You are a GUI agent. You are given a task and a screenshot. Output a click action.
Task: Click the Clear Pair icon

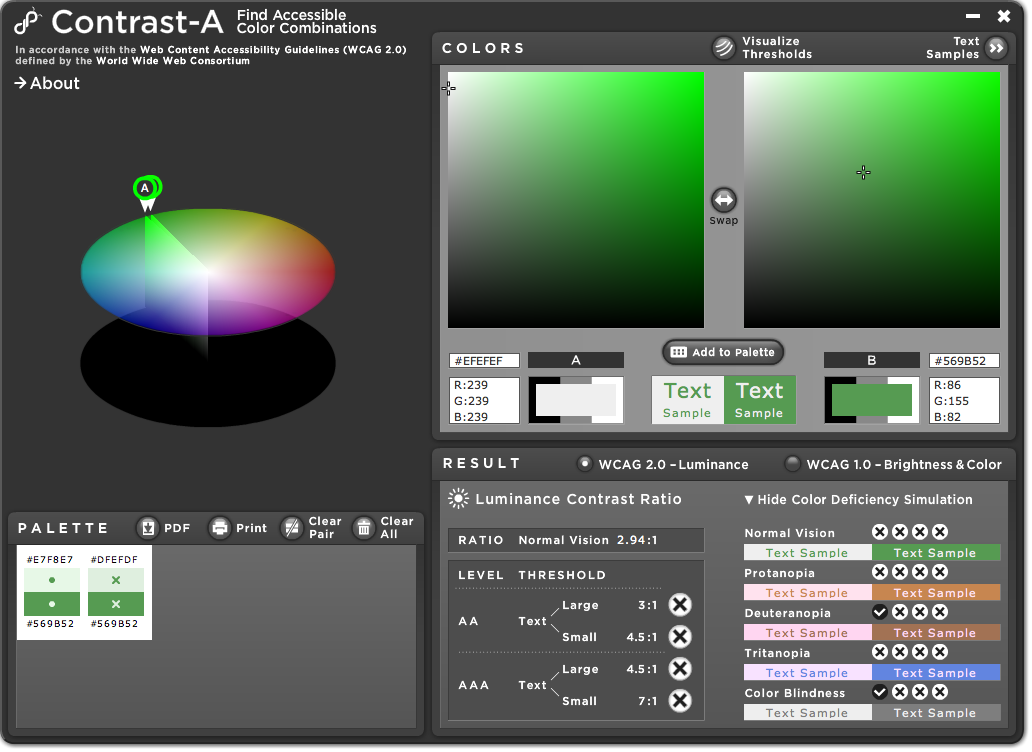(292, 528)
